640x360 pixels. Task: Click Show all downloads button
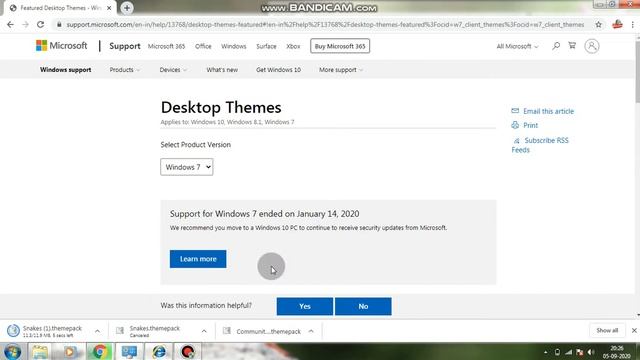[607, 330]
